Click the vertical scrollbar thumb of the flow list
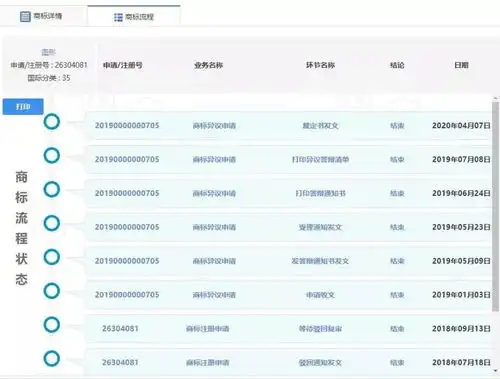This screenshot has width=500, height=379. click(496, 207)
